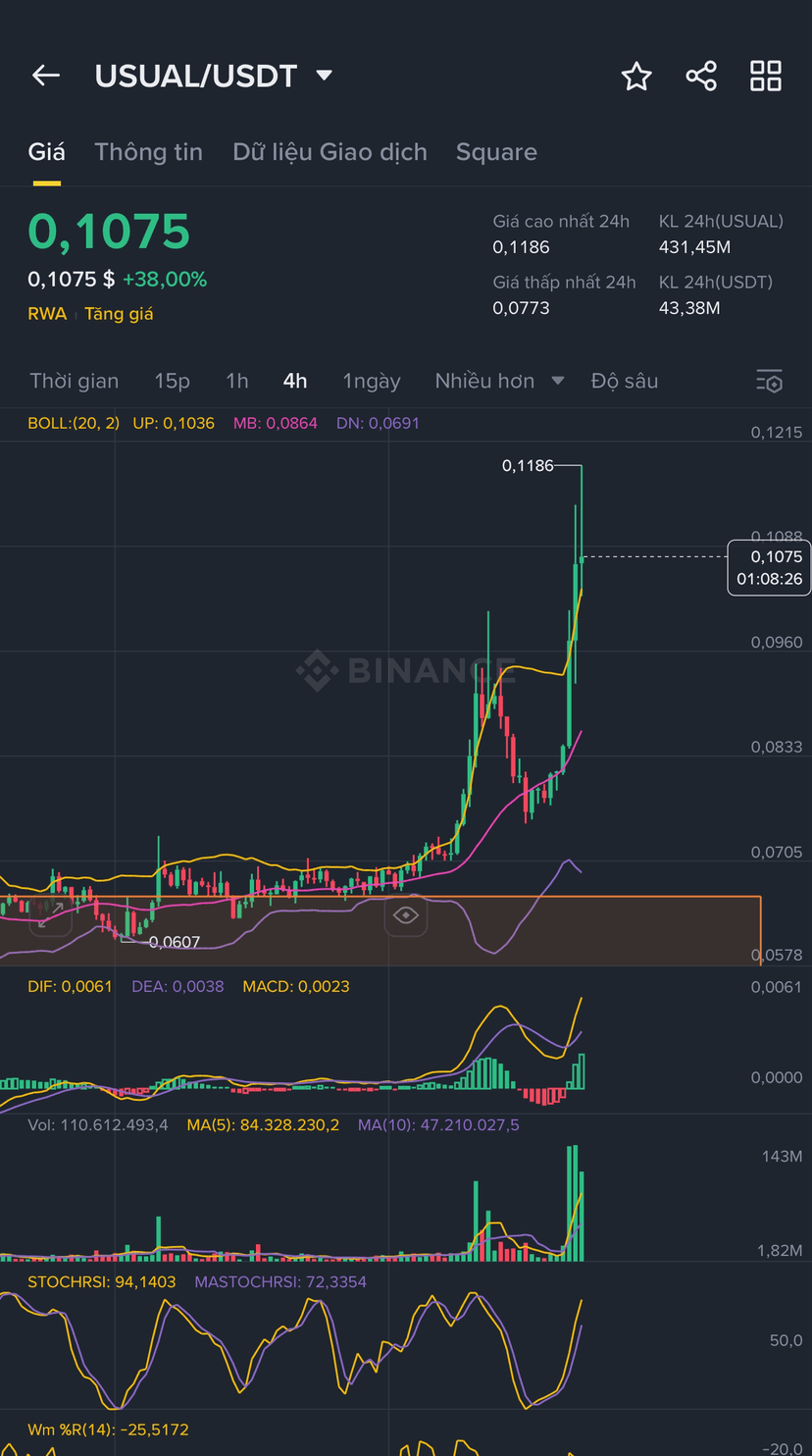Tap the Vol: 110.612.493,4 label
The width and height of the screenshot is (812, 1456).
98,1125
